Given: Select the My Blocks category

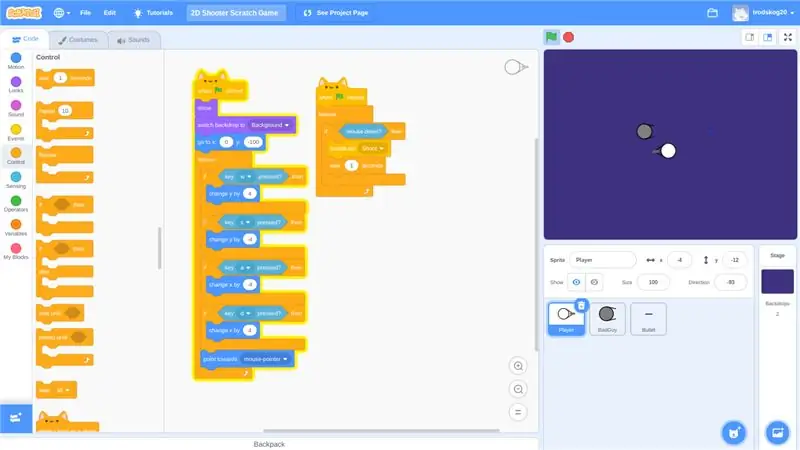Looking at the screenshot, I should 16,251.
